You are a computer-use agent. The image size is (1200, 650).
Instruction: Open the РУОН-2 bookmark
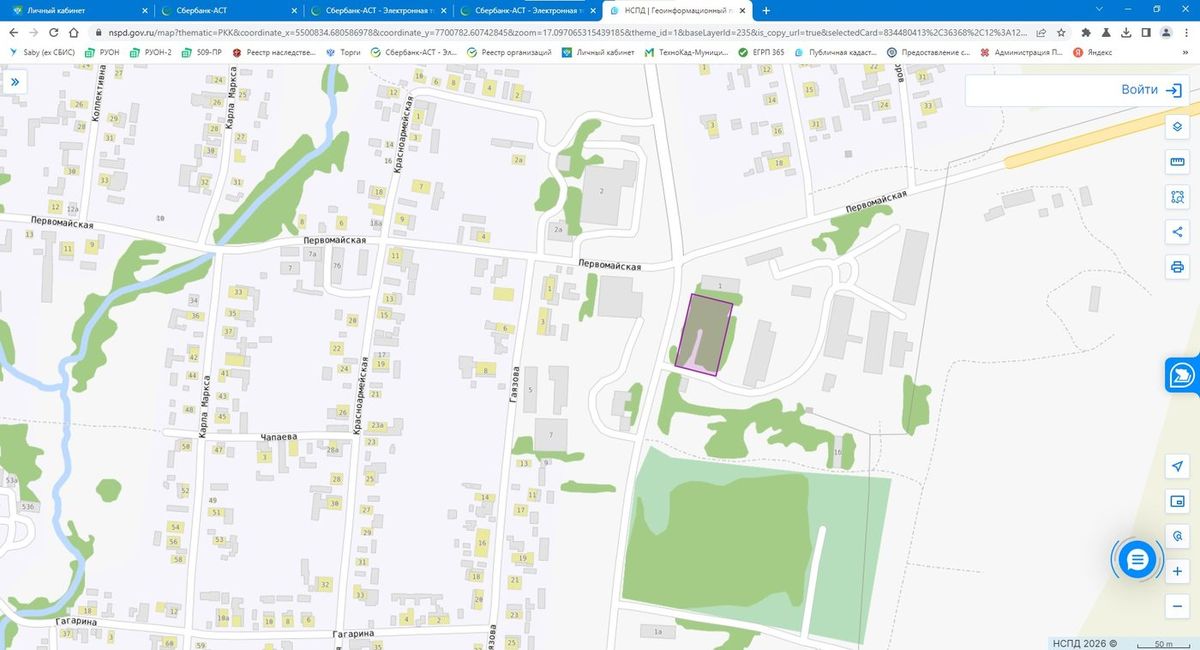(150, 52)
